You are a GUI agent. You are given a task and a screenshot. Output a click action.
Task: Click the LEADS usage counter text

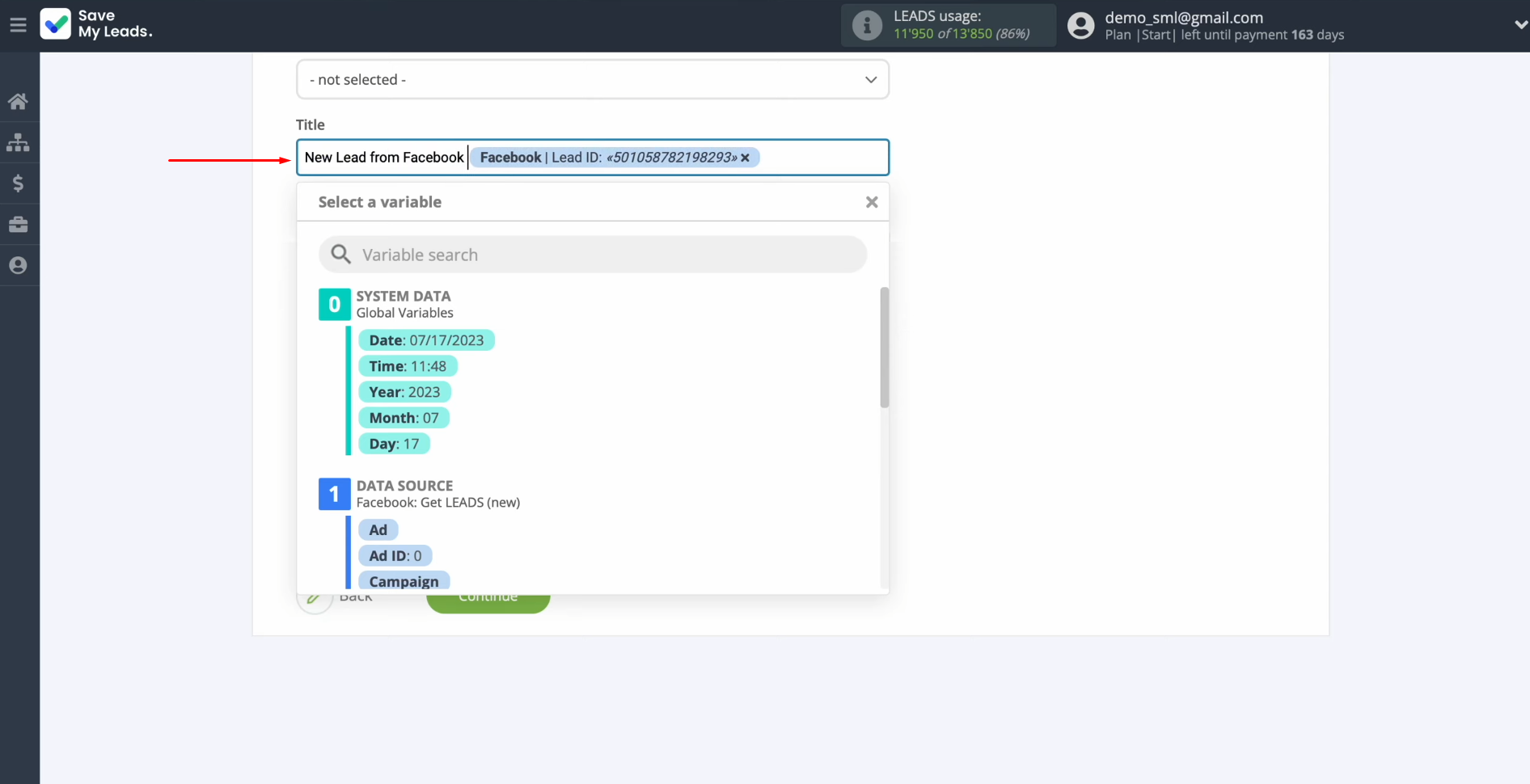pyautogui.click(x=962, y=34)
